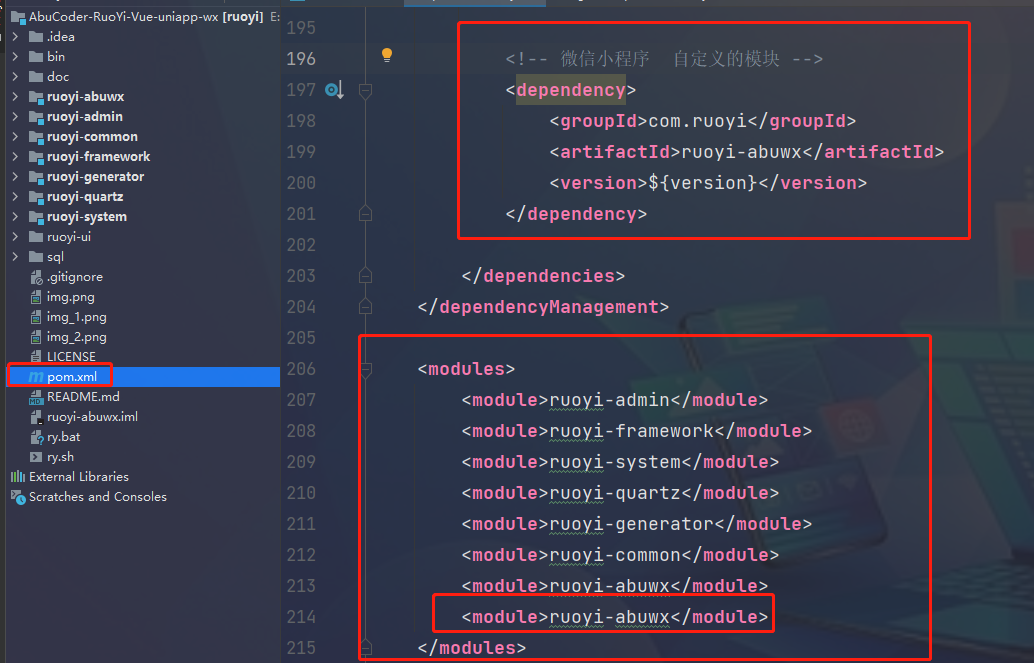This screenshot has height=663, width=1034.
Task: Click the ruoyi-abuwx.iml file icon
Action: coord(36,417)
